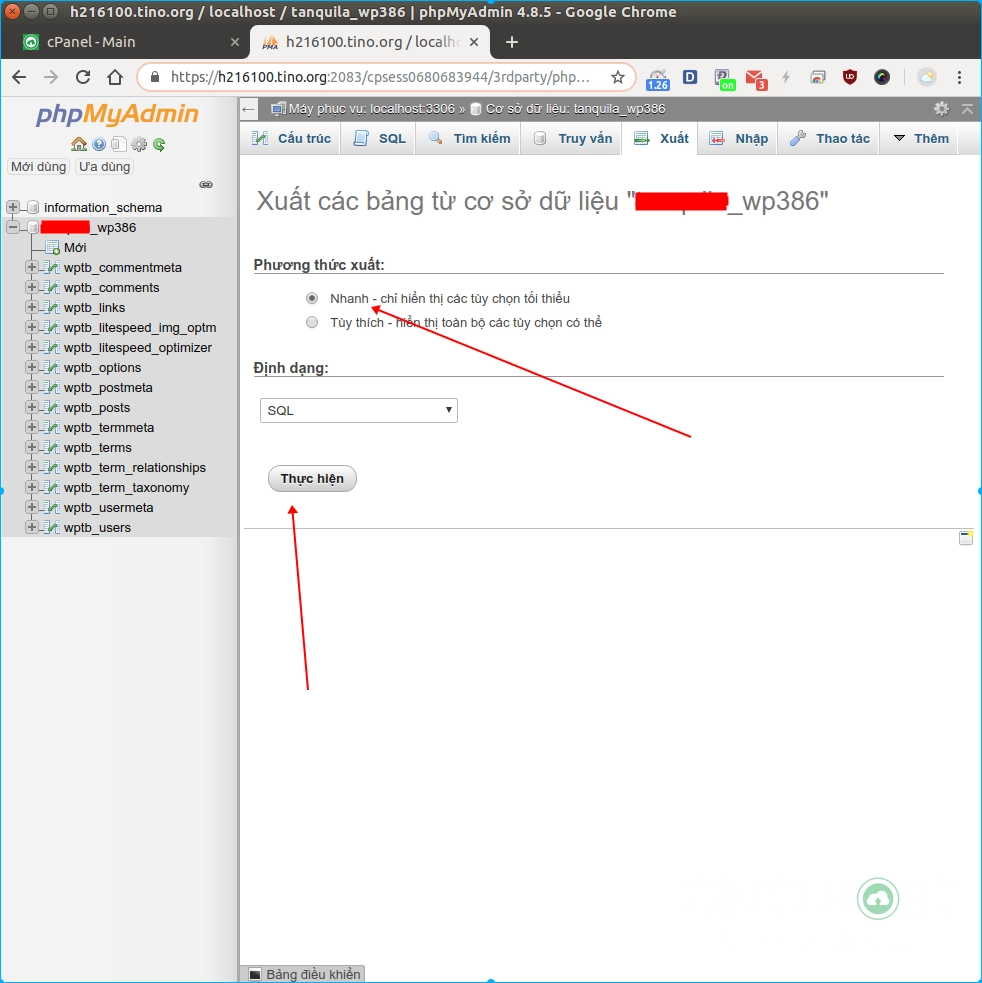
Task: Open the Chrome three-dot menu
Action: point(959,77)
